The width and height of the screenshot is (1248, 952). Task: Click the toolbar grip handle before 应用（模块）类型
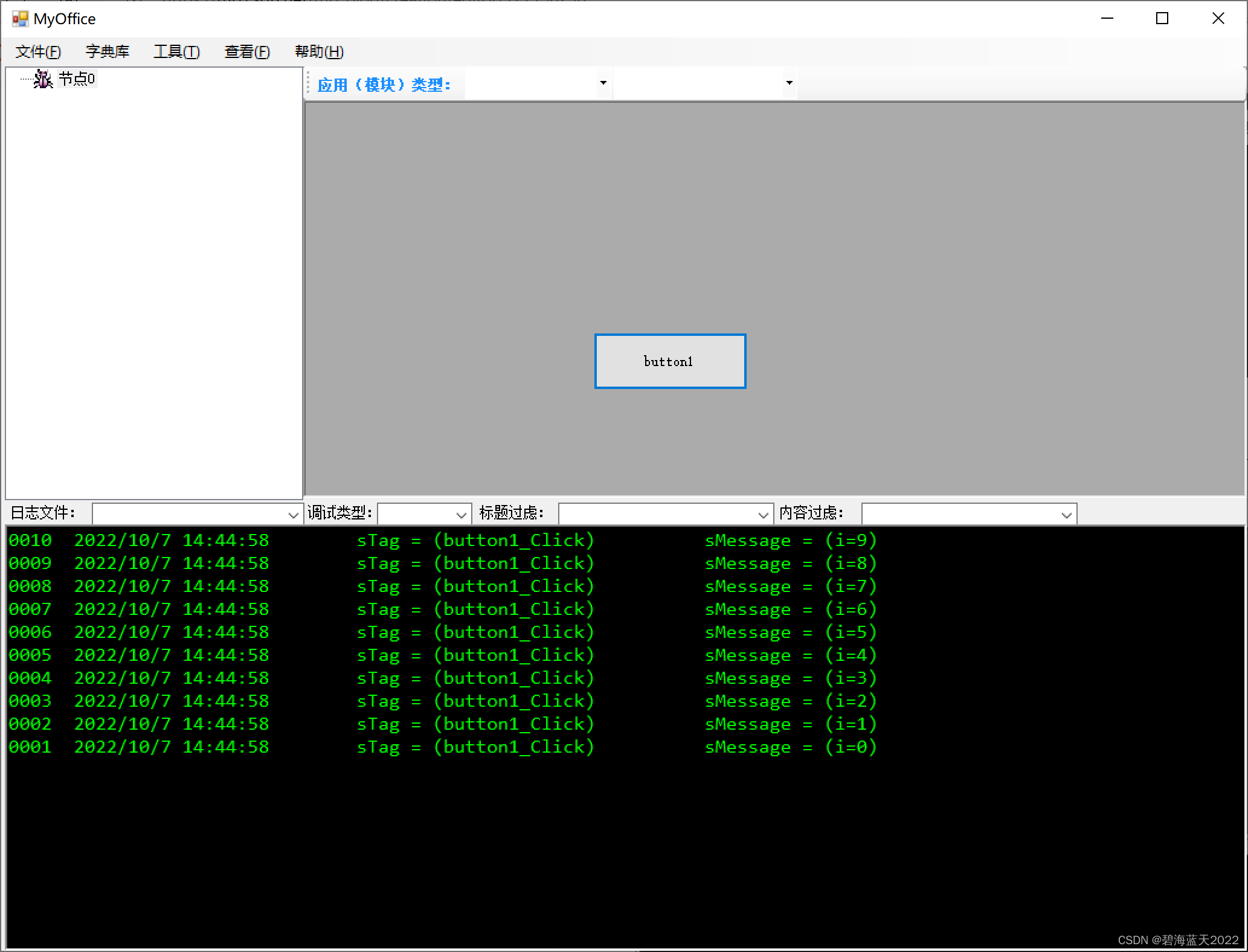[309, 83]
